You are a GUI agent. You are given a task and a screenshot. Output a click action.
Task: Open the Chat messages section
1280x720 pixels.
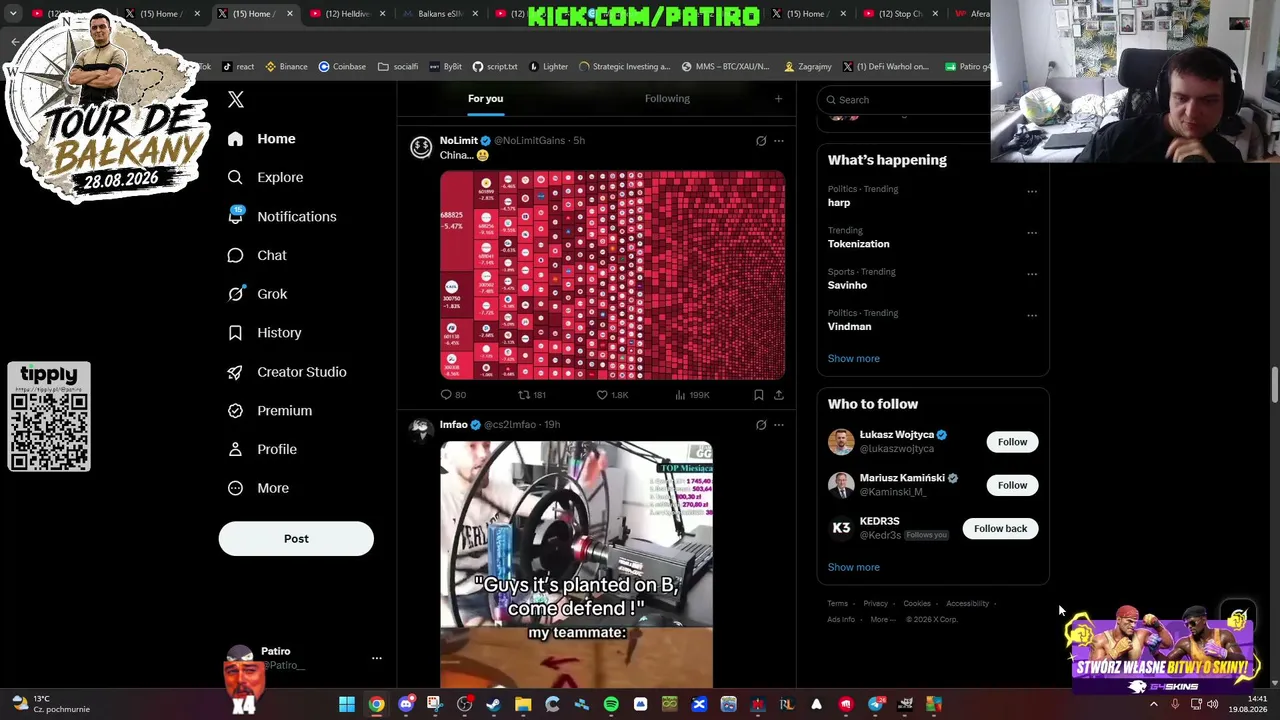257,255
